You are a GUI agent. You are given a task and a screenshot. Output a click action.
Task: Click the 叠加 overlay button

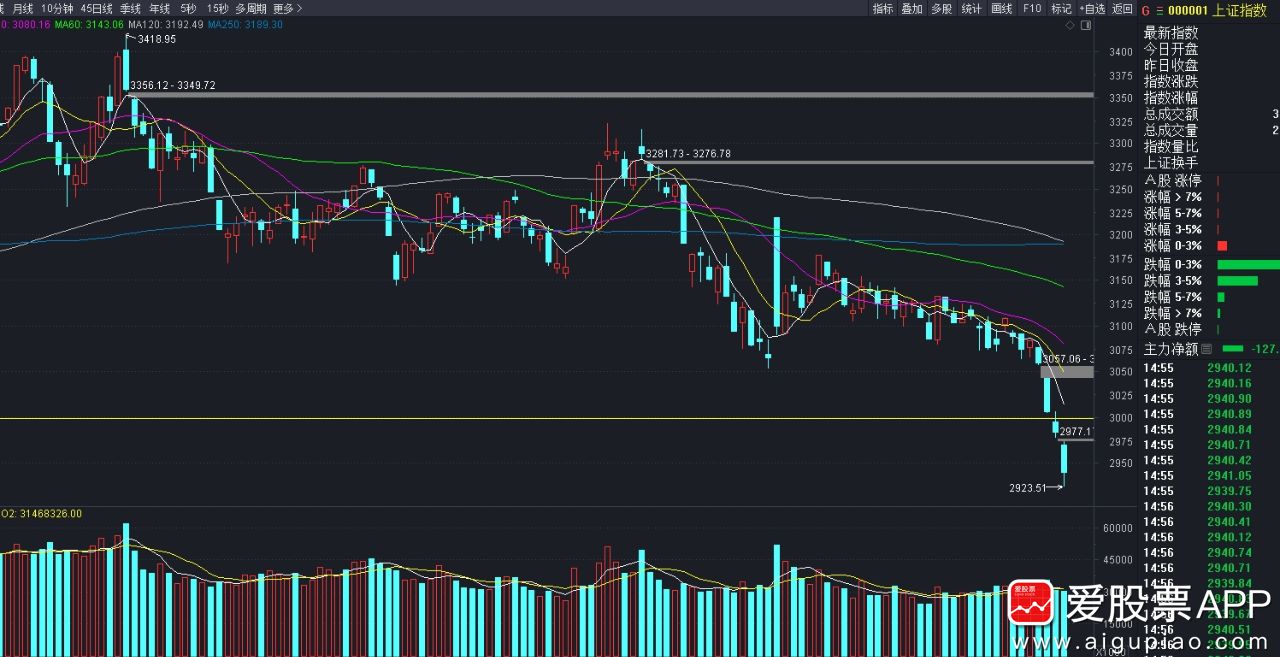911,9
